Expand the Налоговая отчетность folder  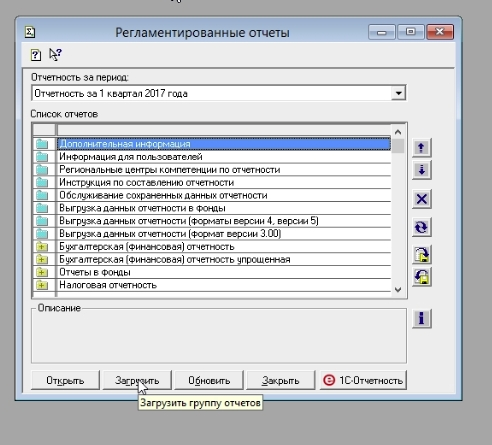[42, 285]
